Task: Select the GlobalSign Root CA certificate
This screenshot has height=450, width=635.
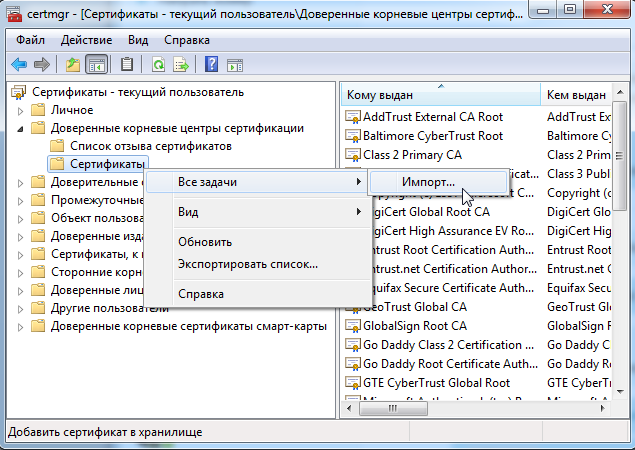Action: [415, 326]
